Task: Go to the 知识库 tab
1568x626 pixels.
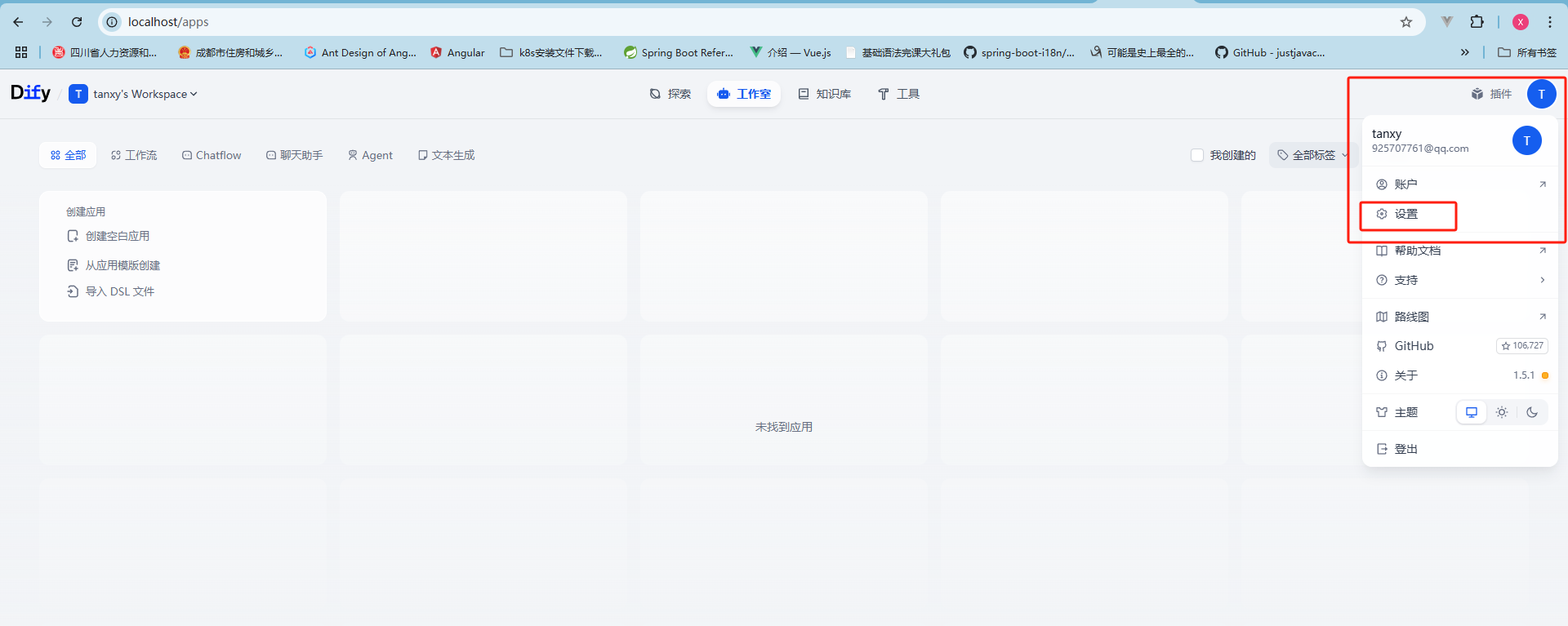Action: pos(825,94)
